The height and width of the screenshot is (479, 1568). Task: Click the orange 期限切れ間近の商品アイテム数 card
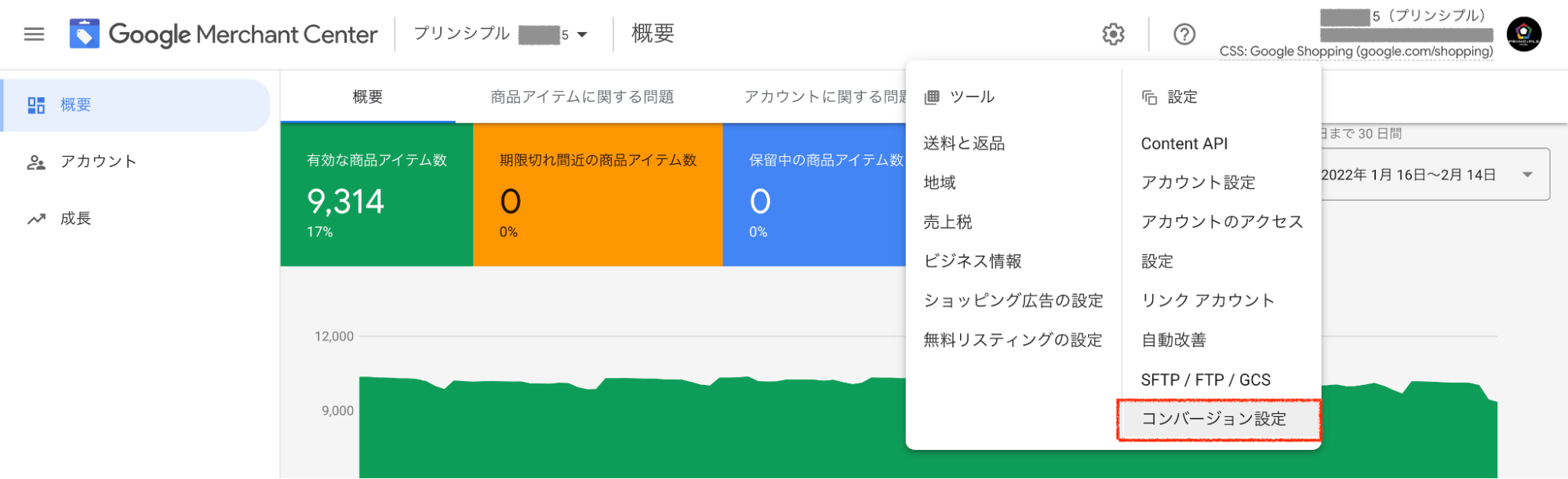pos(597,194)
